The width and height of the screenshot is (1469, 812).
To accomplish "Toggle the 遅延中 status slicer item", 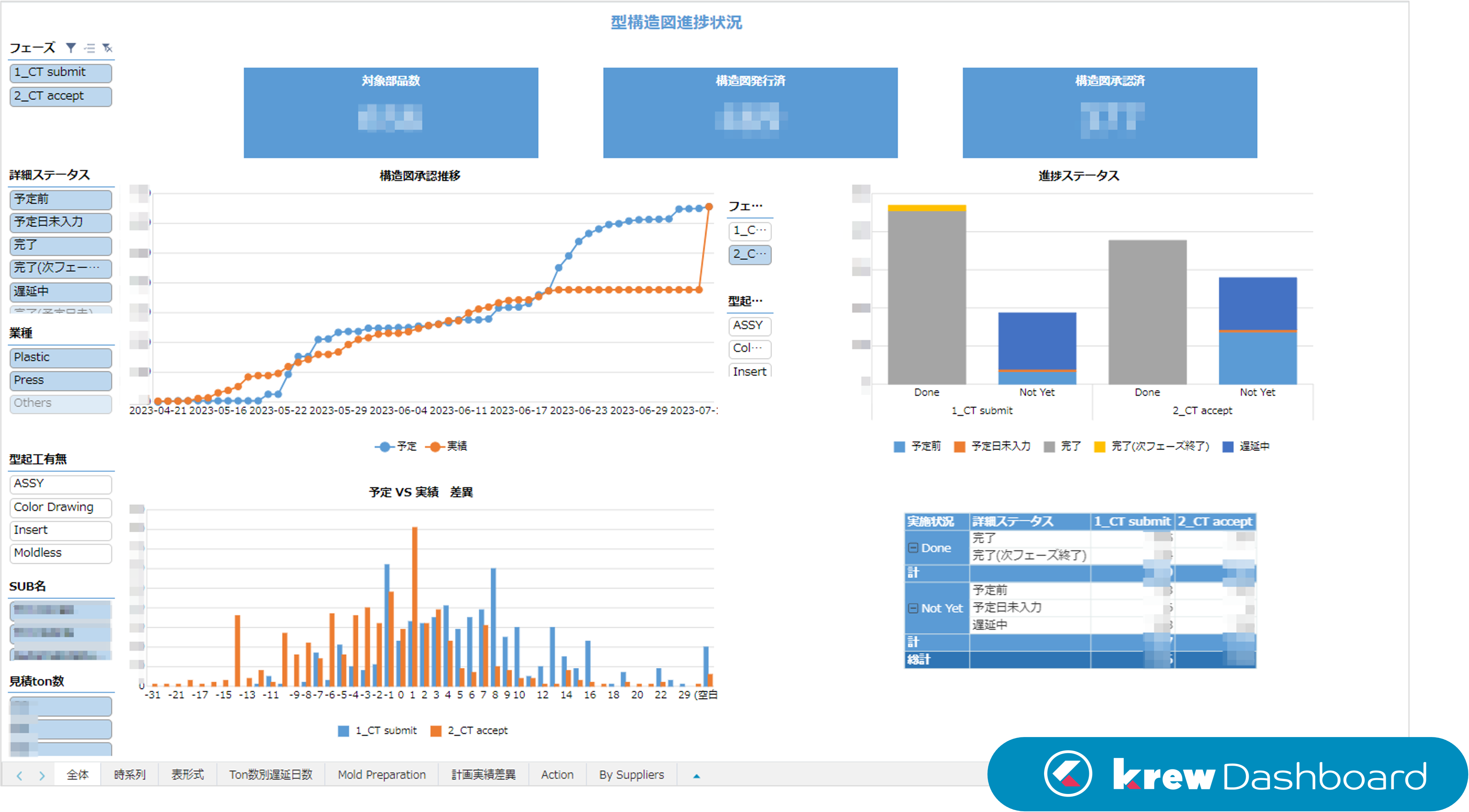I will [x=60, y=291].
